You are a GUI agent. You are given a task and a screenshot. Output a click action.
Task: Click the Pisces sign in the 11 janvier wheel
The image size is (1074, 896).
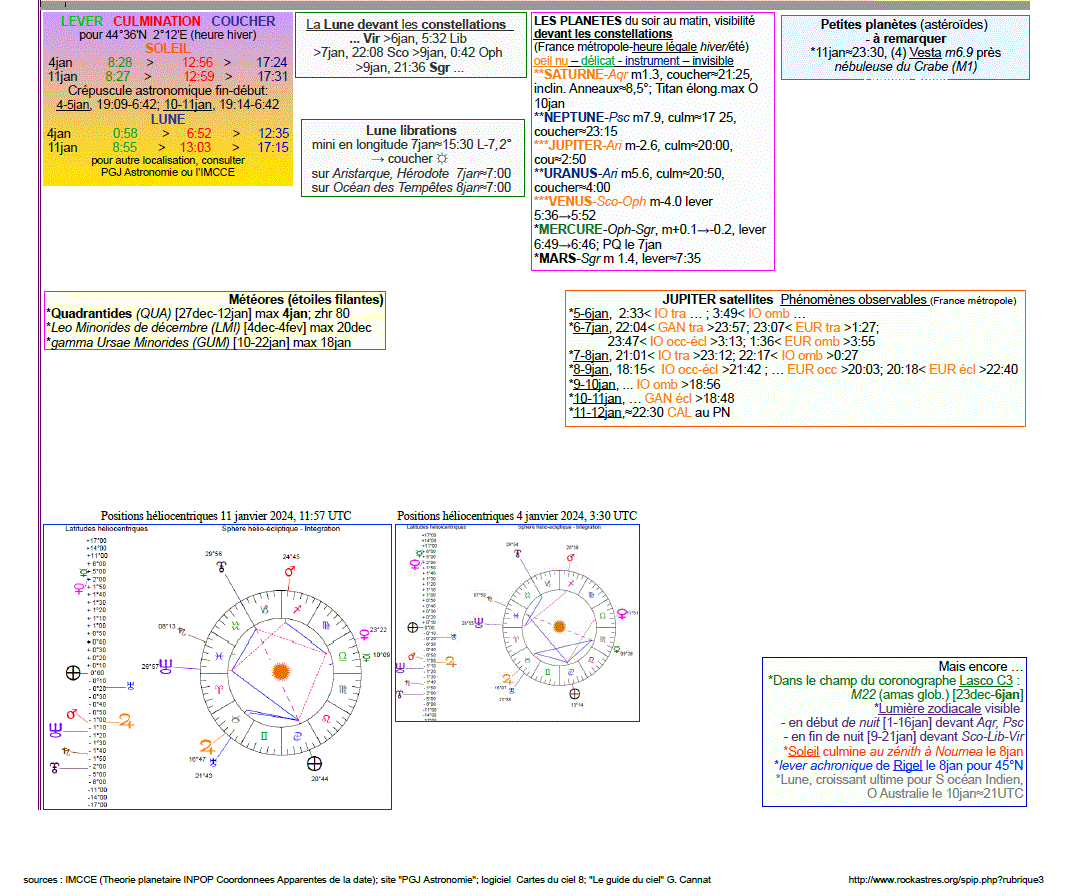tap(219, 656)
